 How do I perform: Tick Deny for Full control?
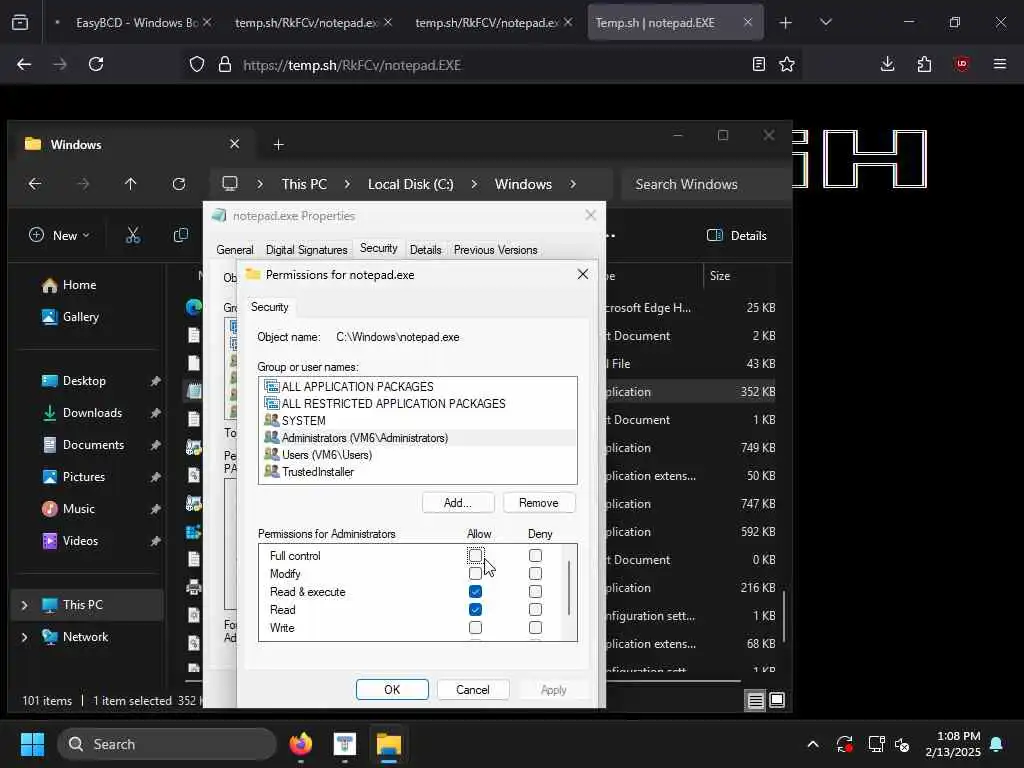[x=536, y=556]
